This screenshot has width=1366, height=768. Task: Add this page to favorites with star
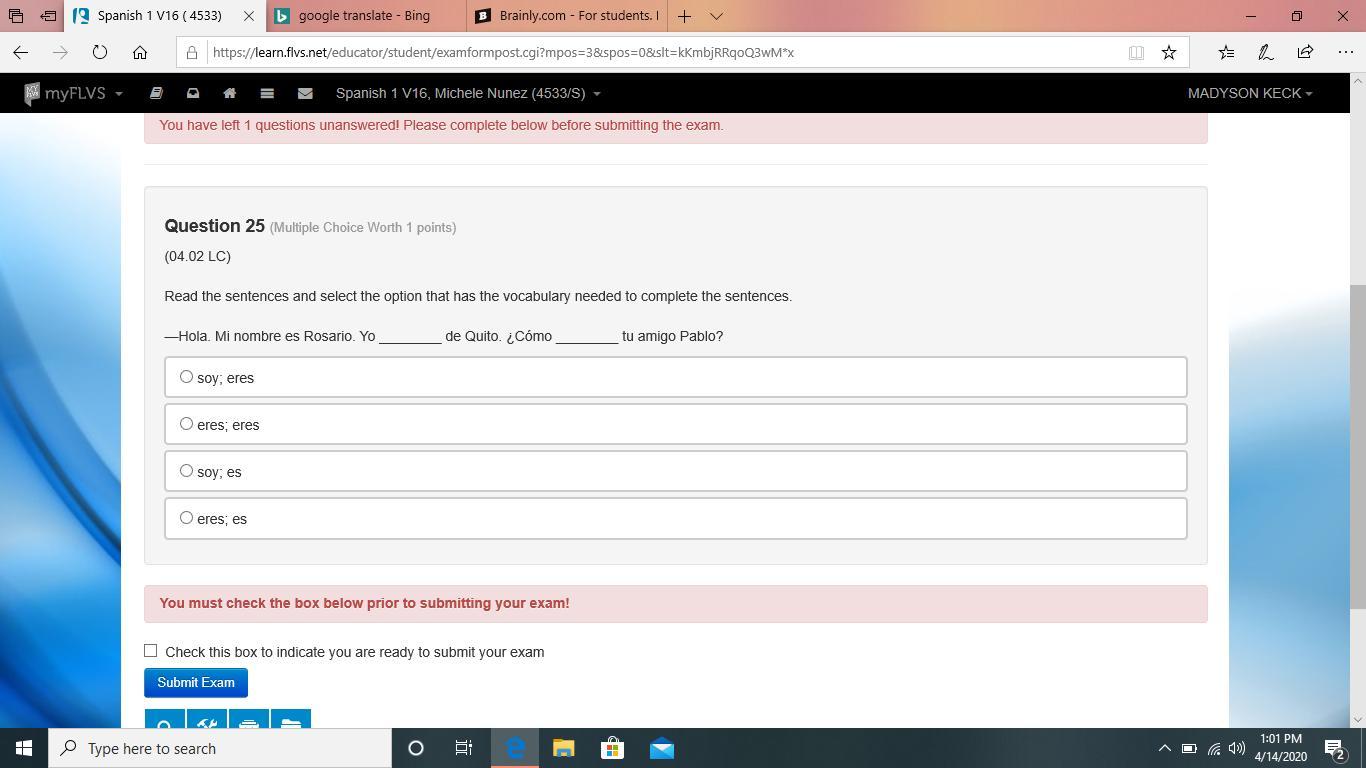tap(1168, 52)
